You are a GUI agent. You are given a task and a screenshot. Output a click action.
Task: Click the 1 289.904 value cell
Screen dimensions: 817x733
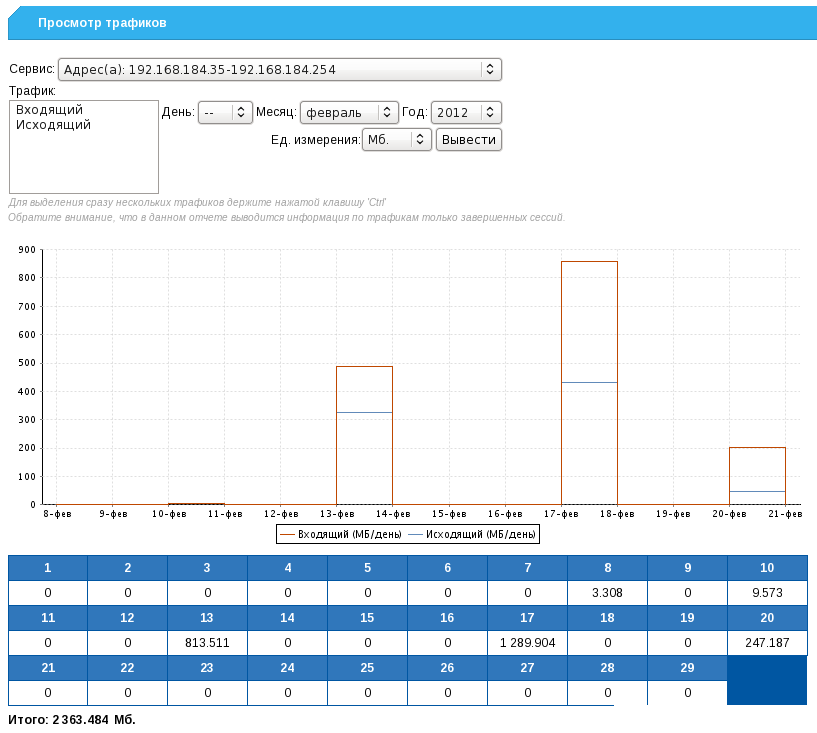tap(527, 643)
